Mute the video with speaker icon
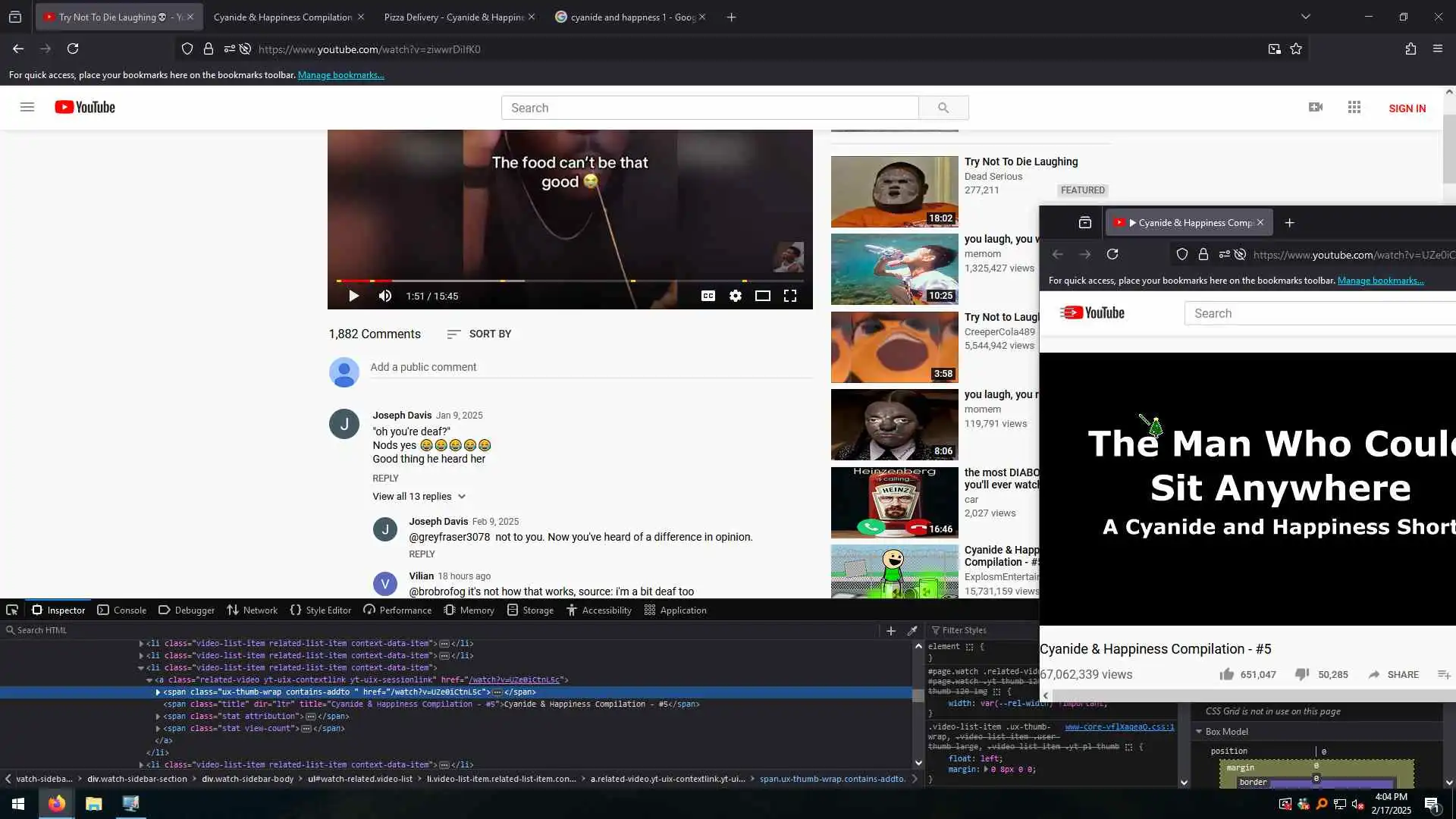 tap(385, 296)
